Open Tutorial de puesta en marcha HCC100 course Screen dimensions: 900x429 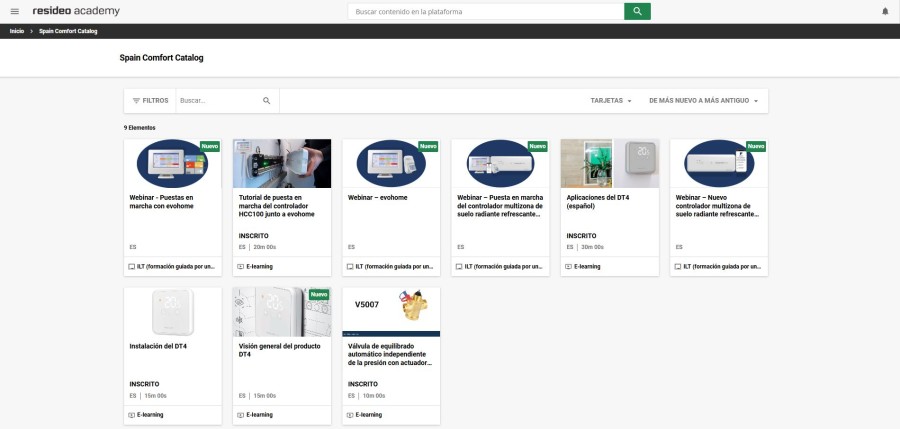(277, 206)
